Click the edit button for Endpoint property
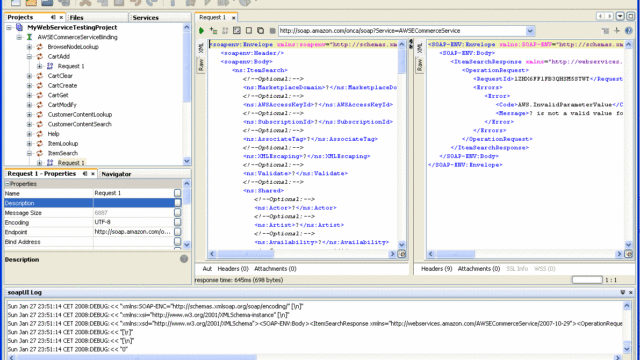 click(x=178, y=232)
